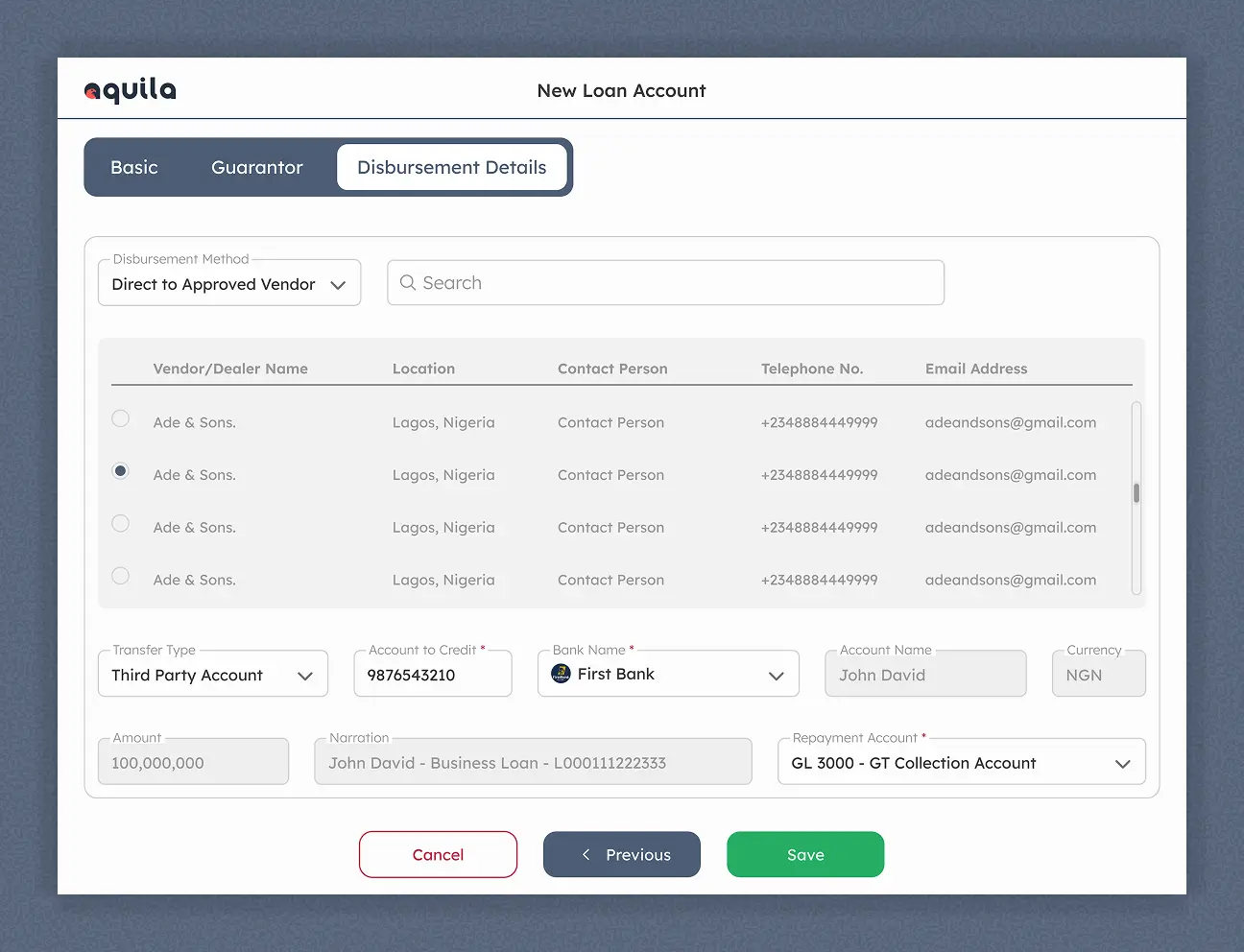Save the new loan account
Viewport: 1244px width, 952px height.
[805, 854]
